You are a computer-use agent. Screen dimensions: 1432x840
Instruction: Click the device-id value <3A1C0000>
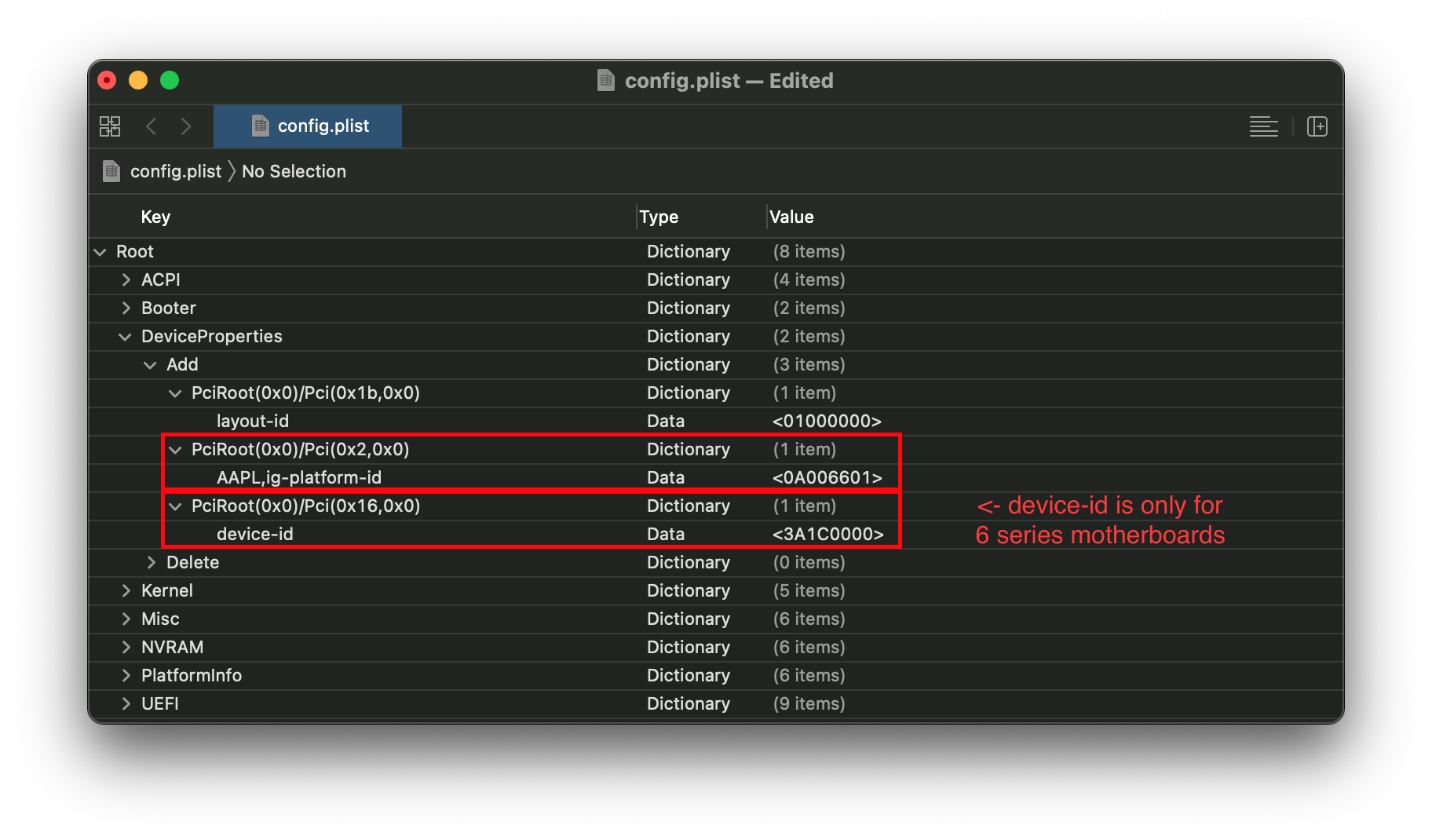click(827, 535)
